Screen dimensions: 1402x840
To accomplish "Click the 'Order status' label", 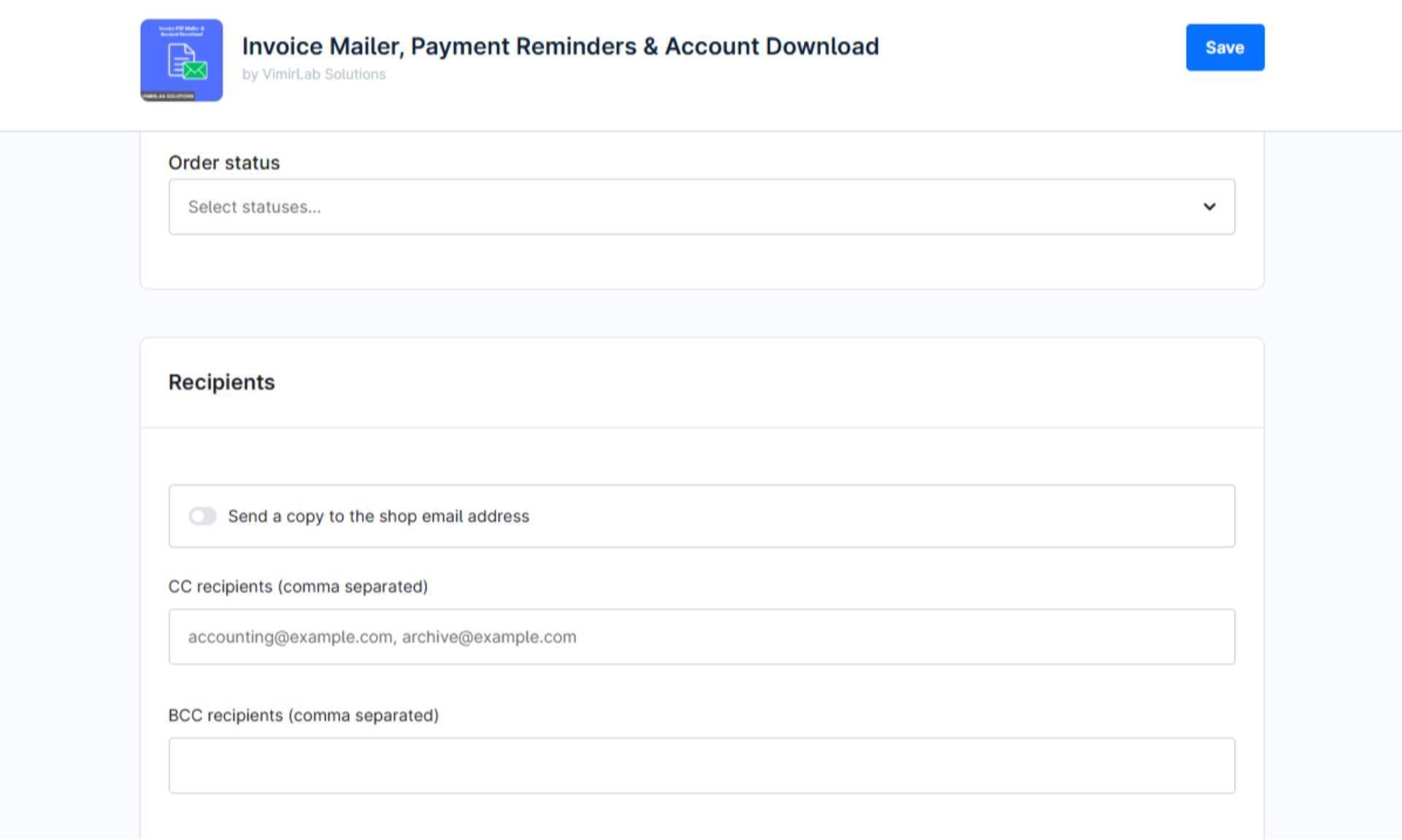I will tap(224, 163).
